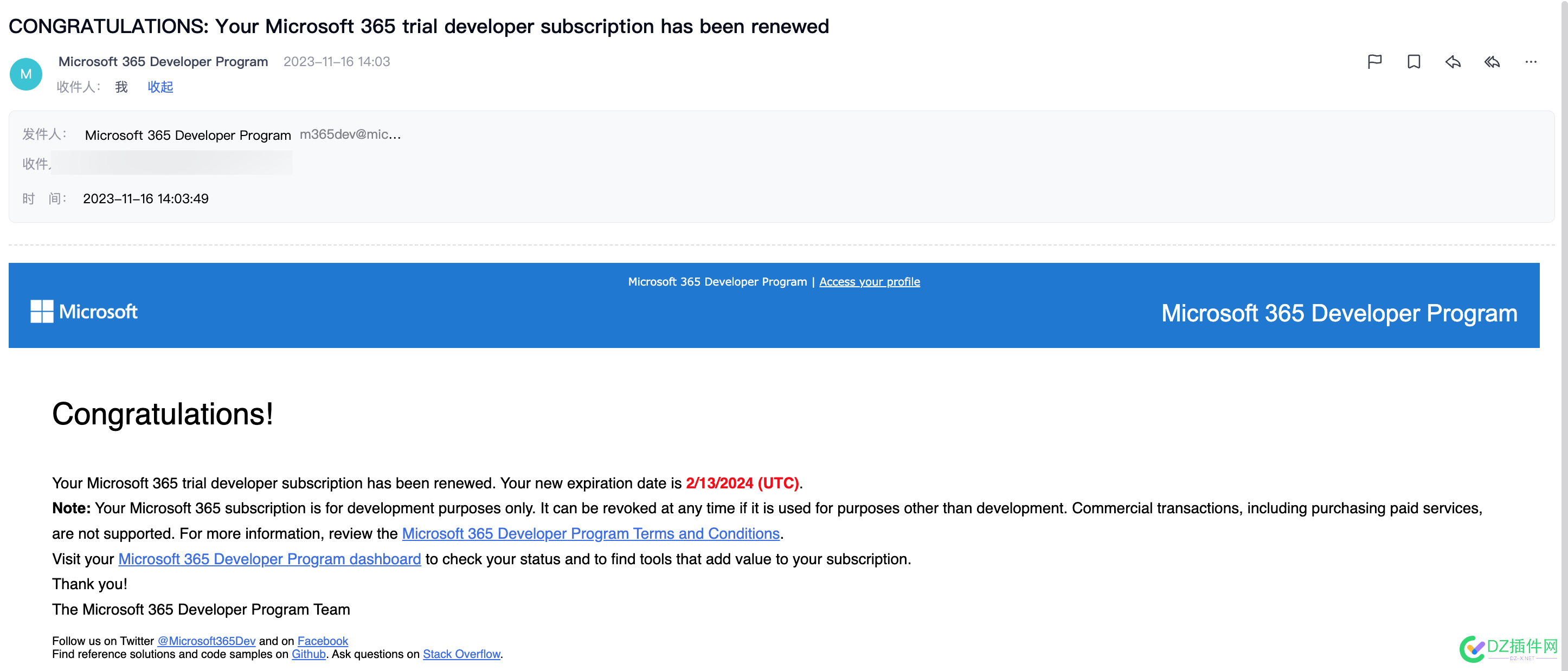This screenshot has height=671, width=1568.
Task: Click the sender name beside the 发件人 label
Action: point(188,135)
